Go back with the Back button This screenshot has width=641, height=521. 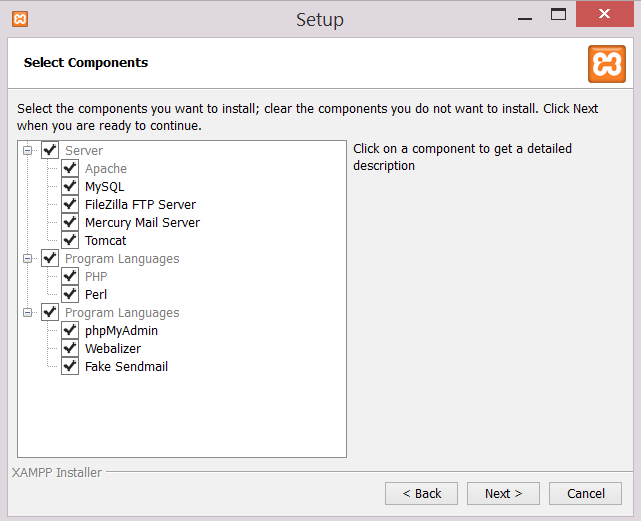(x=421, y=493)
